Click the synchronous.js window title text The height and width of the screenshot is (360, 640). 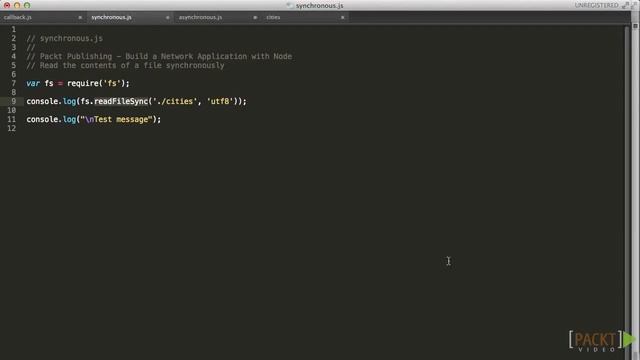tap(320, 6)
